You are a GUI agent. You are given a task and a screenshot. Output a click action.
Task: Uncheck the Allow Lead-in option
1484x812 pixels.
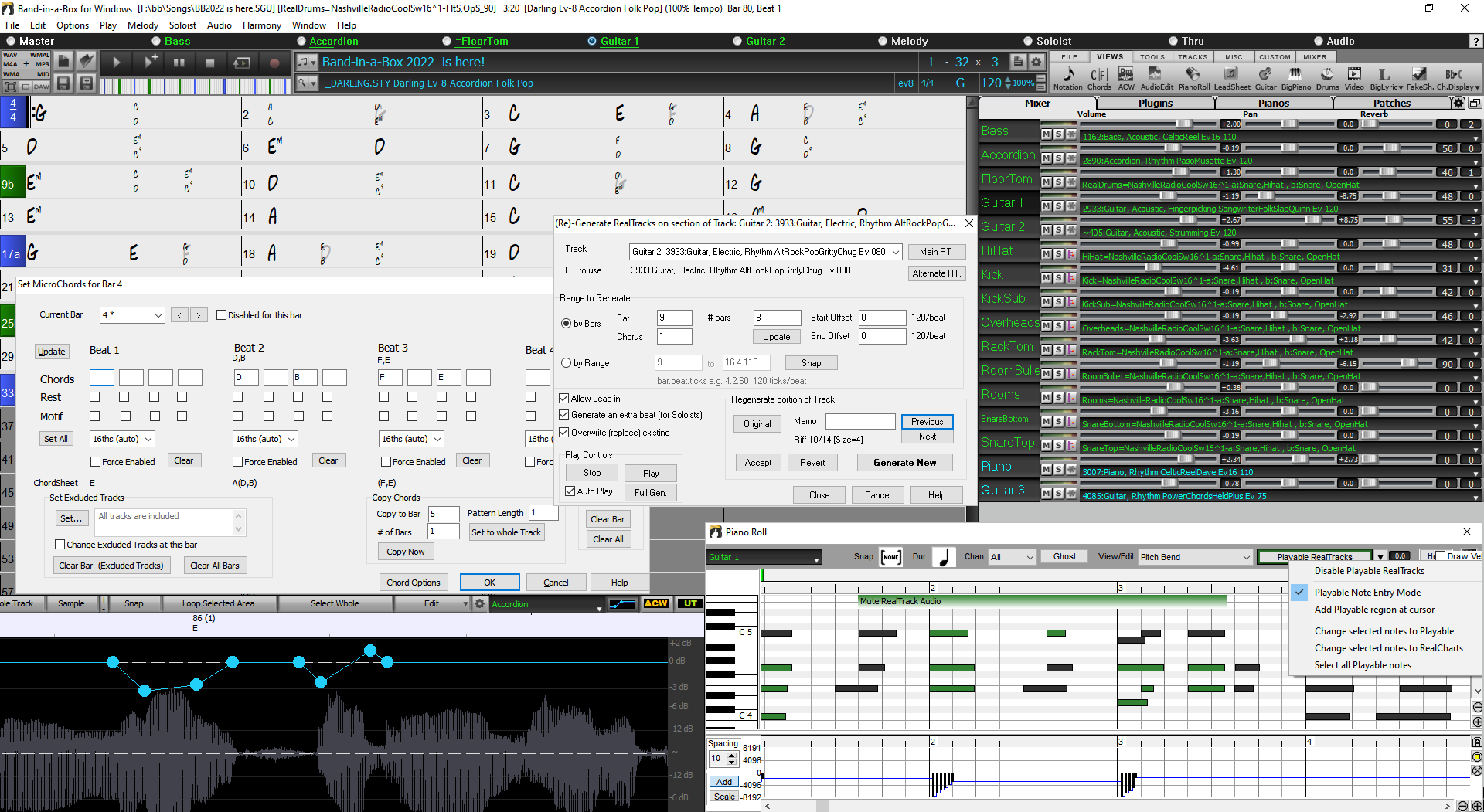pos(564,399)
